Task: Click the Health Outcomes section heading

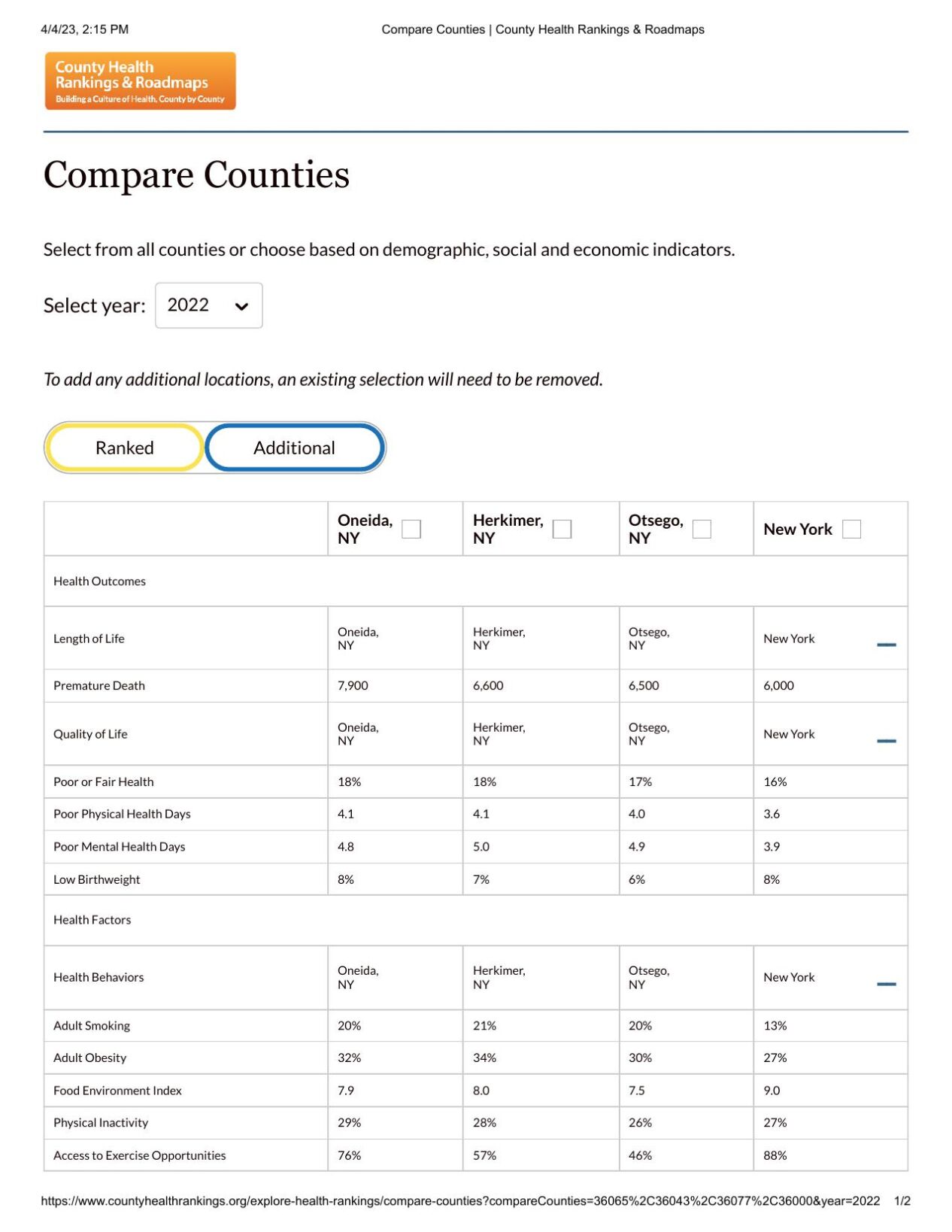Action: pyautogui.click(x=99, y=581)
